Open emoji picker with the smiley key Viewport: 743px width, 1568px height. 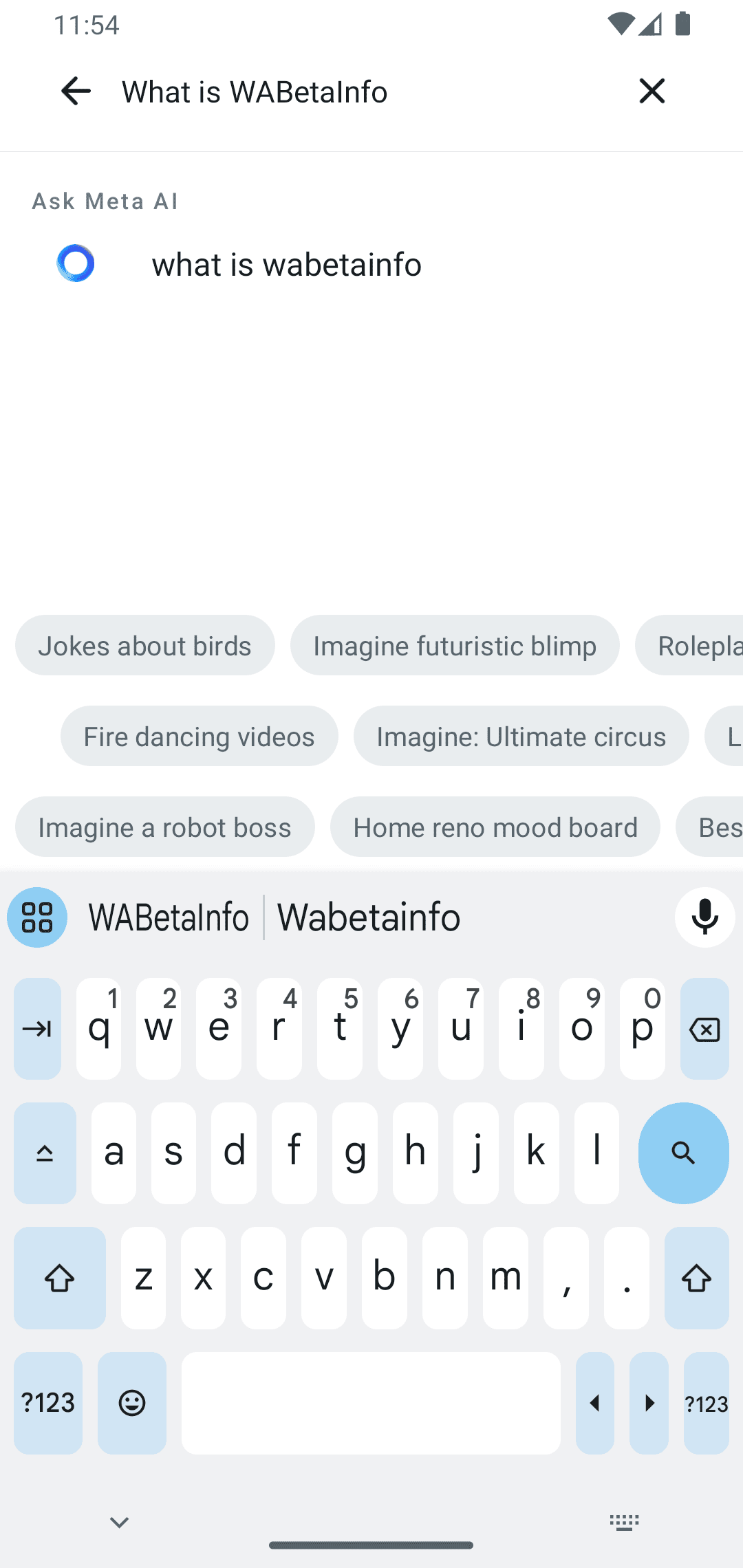tap(131, 1403)
